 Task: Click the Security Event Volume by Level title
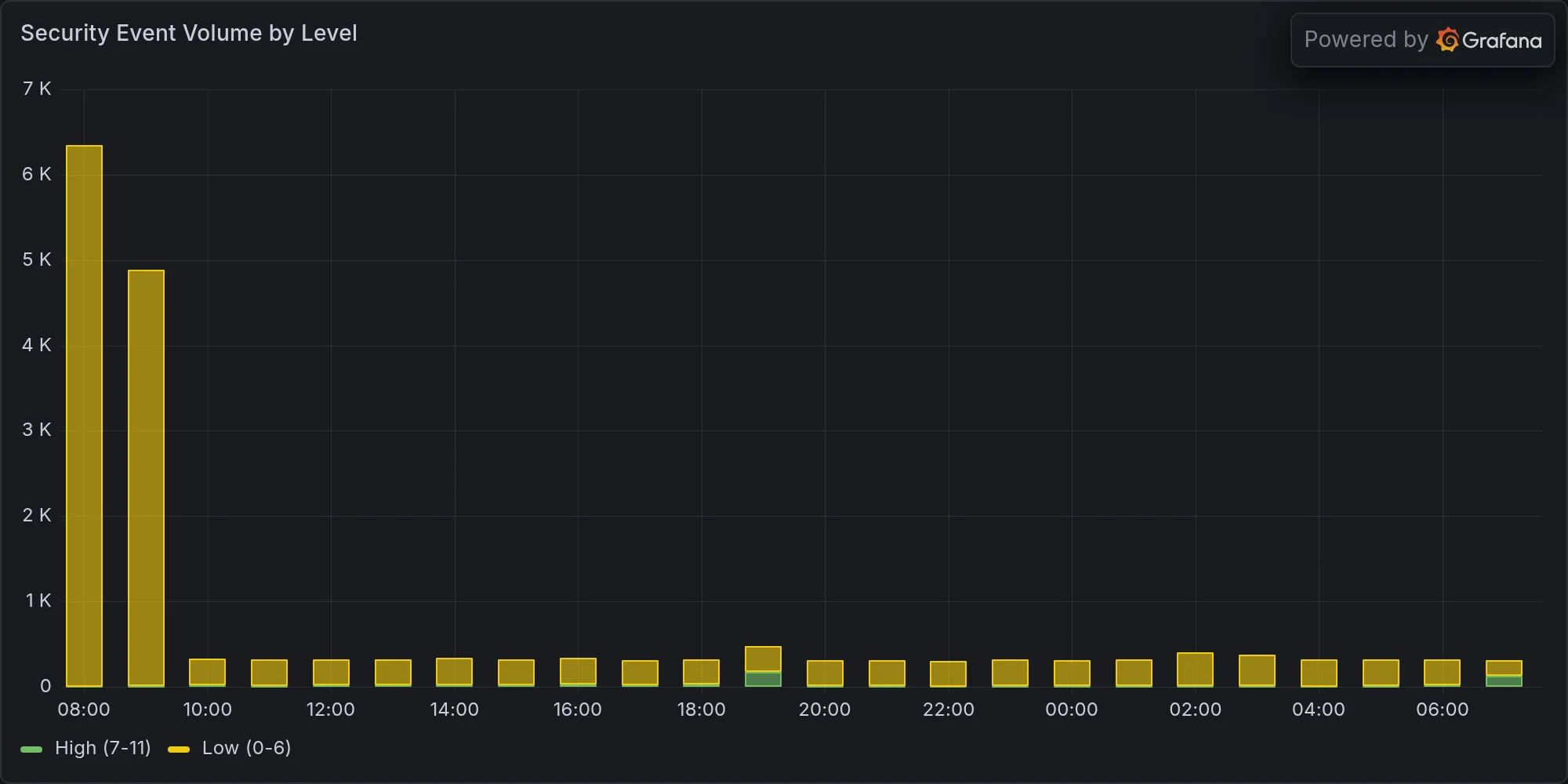189,33
